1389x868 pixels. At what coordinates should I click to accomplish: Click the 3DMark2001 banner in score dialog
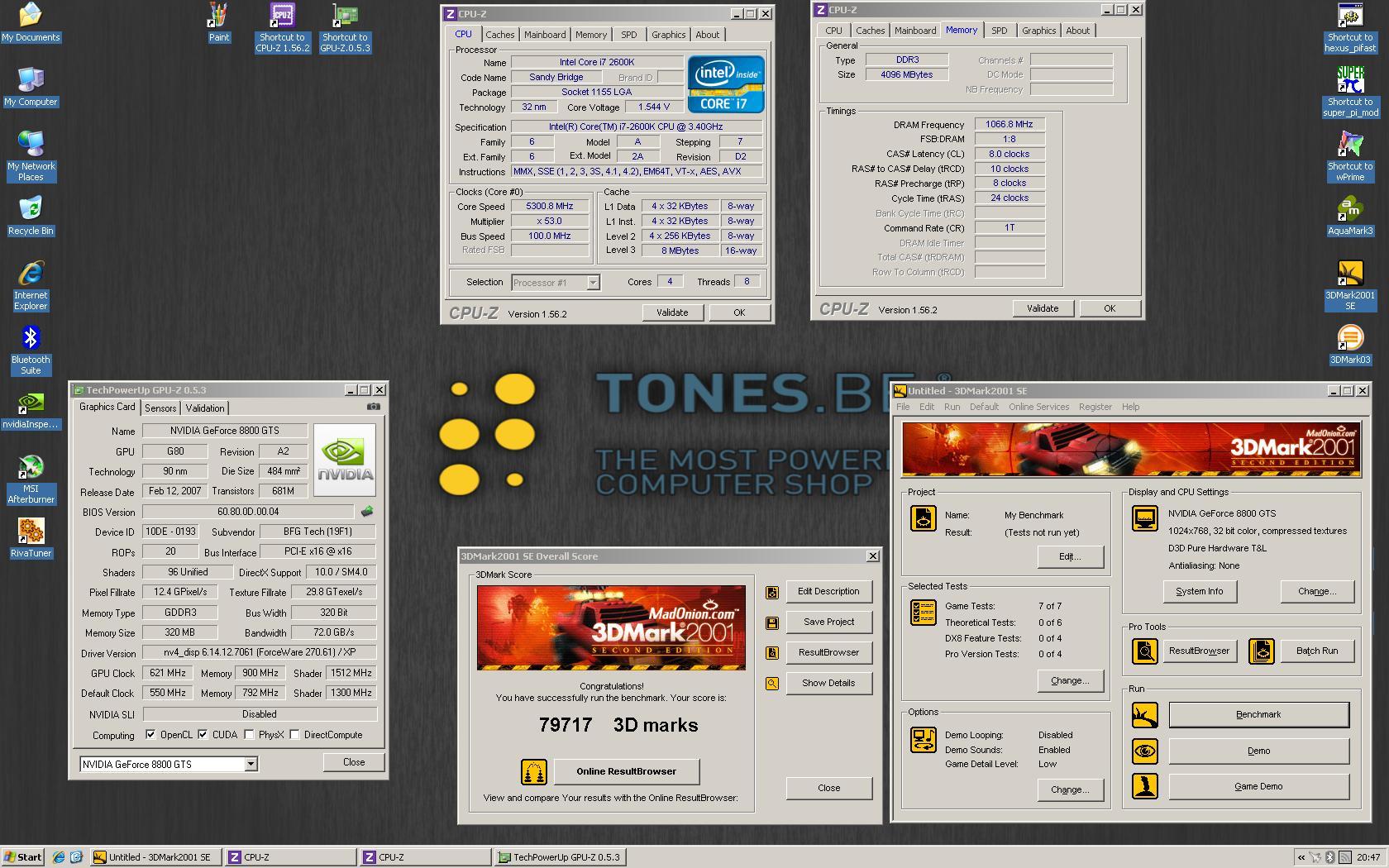611,627
